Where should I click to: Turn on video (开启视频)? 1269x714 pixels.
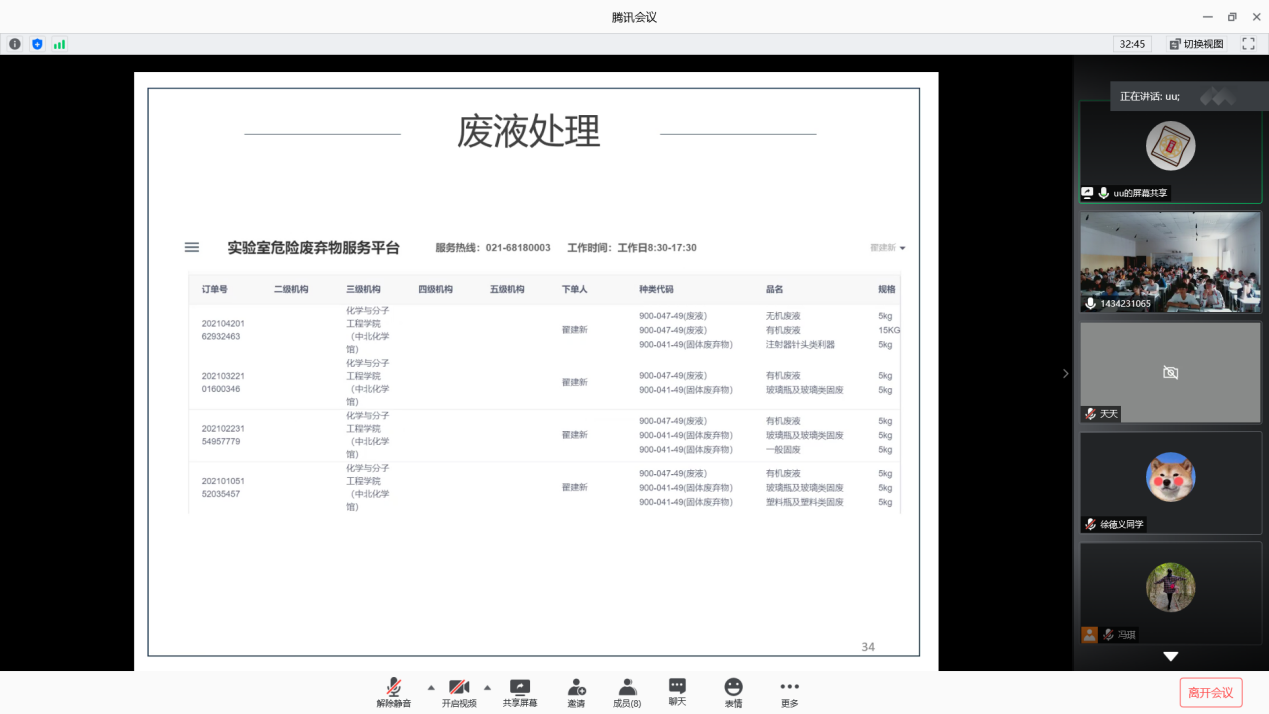pyautogui.click(x=459, y=692)
